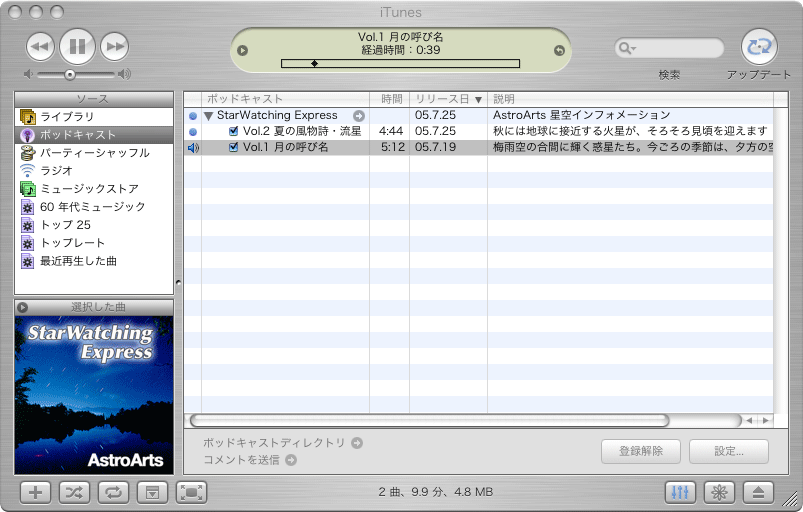The image size is (803, 512).
Task: Select パーティーシャッフル source
Action: click(x=94, y=153)
